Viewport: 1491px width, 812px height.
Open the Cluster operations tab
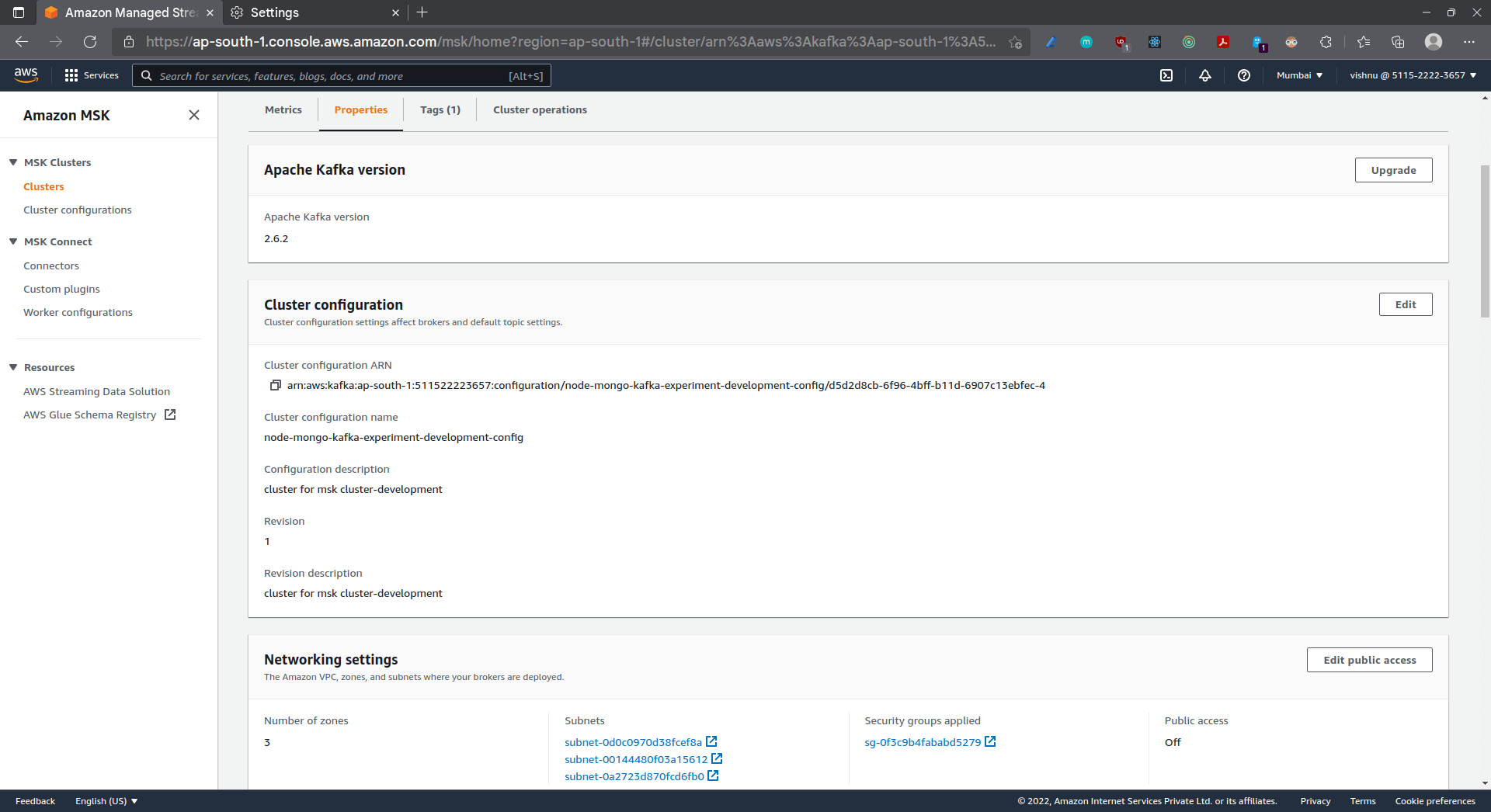pos(540,109)
